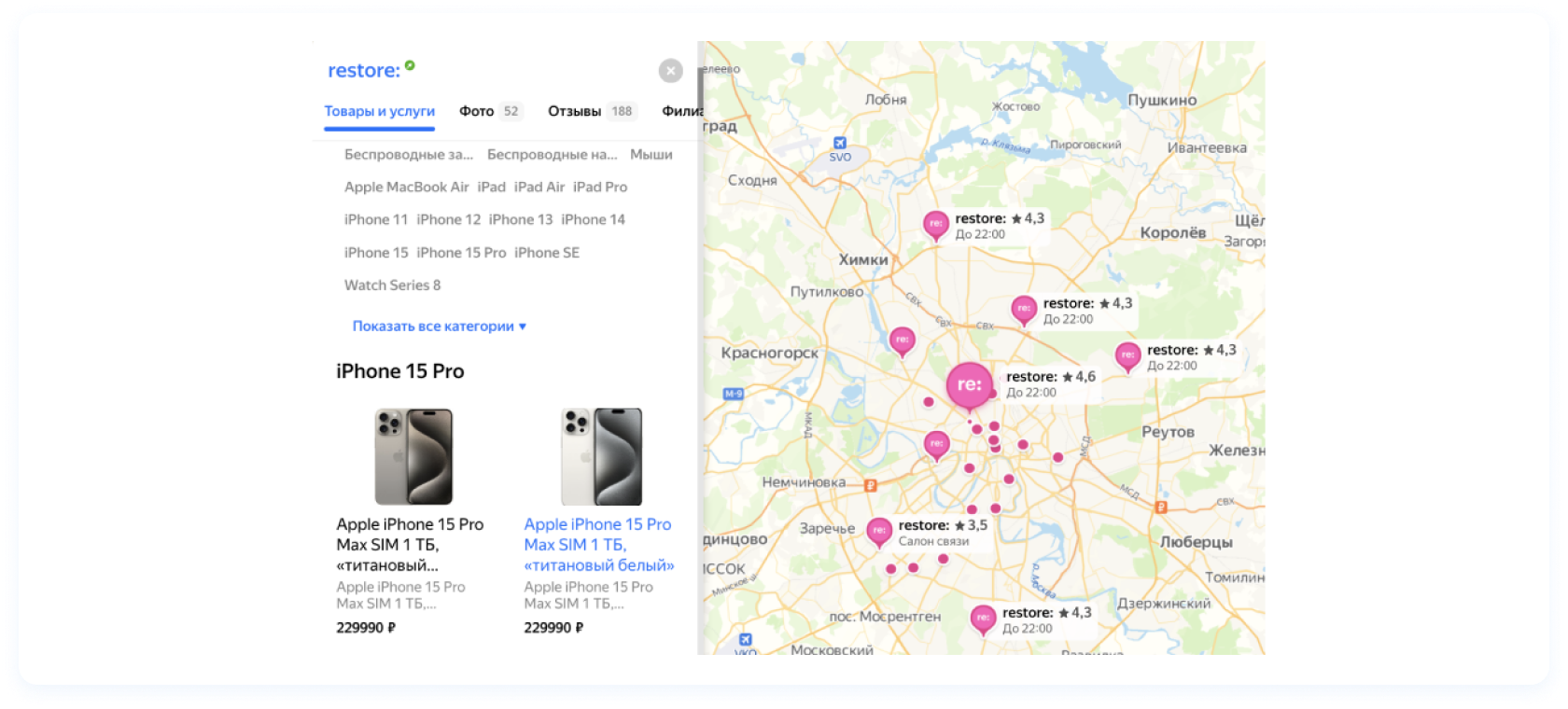Open the black Apple iPhone 15 Pro Max «титановый...» title
The height and width of the screenshot is (709, 1568).
coord(410,545)
